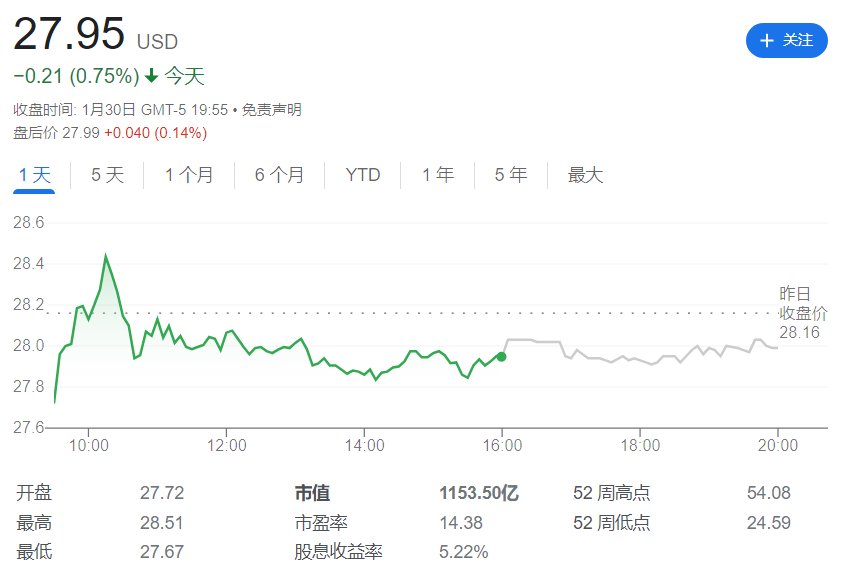Click the green closing-price dot on chart
843x572 pixels.
501,356
